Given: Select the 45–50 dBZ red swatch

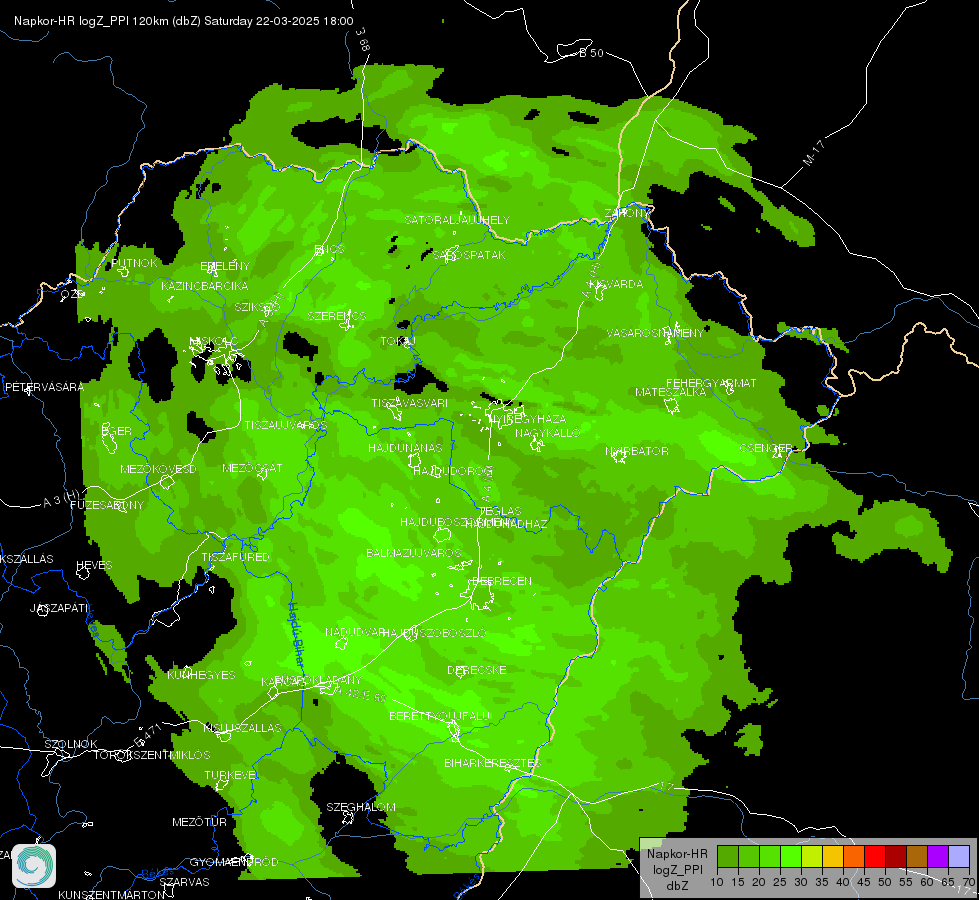Looking at the screenshot, I should pyautogui.click(x=875, y=856).
